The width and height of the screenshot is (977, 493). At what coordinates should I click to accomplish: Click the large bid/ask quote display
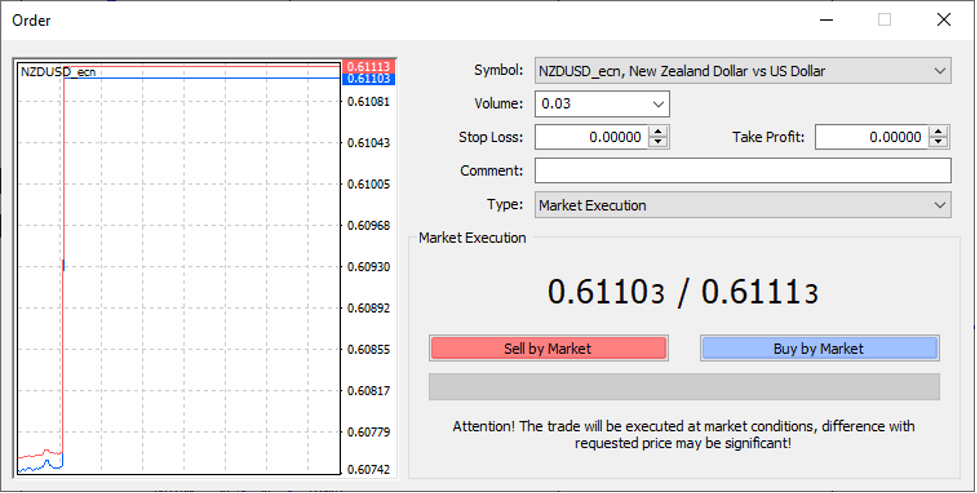[683, 293]
